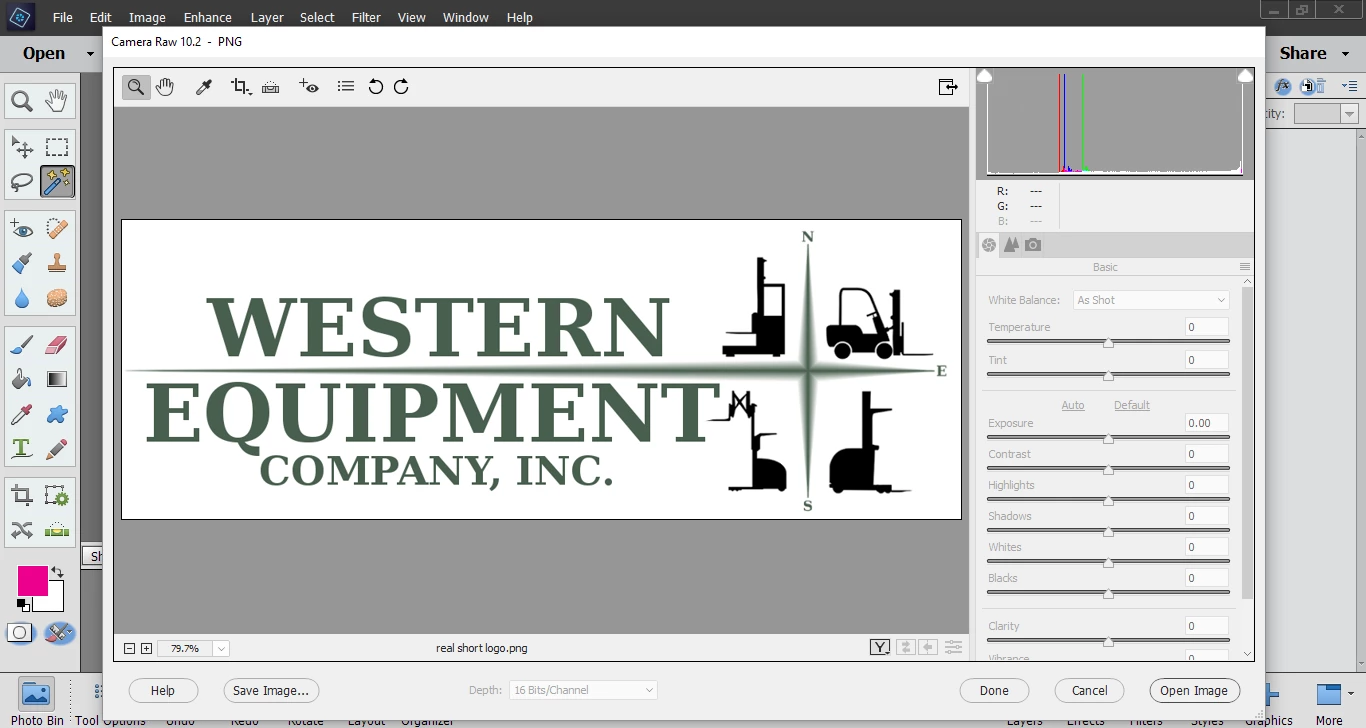Reset to default black and white colors
The height and width of the screenshot is (728, 1366).
[x=22, y=604]
